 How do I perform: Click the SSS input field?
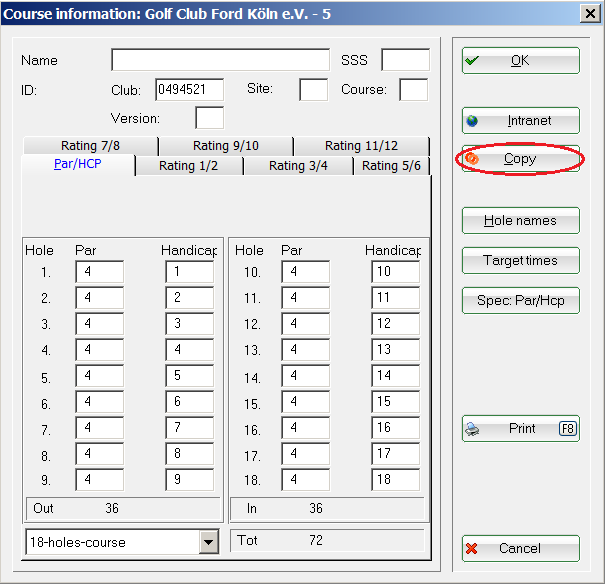(x=406, y=60)
